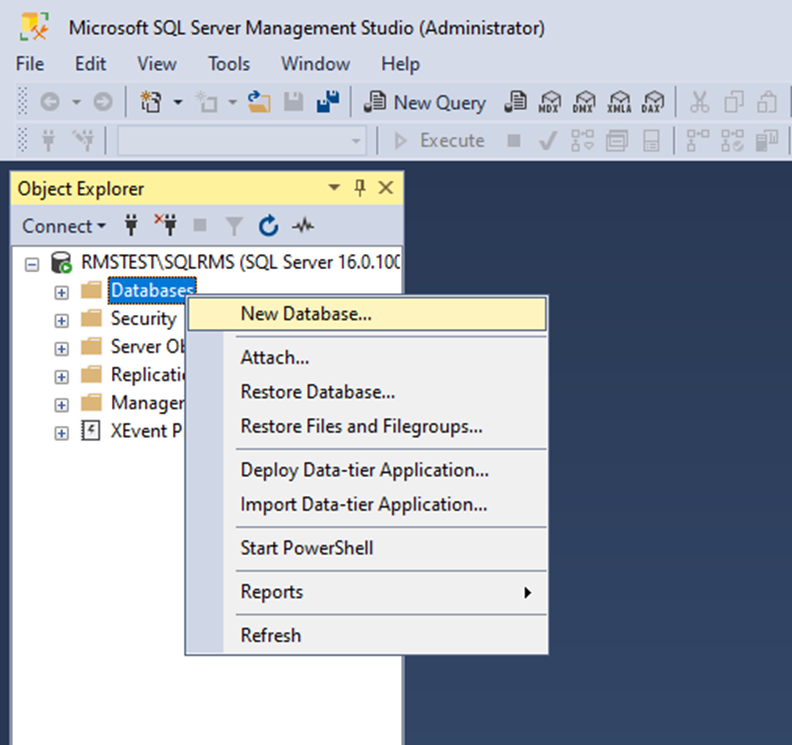Expand the Databases folder node
This screenshot has height=745, width=792.
coord(62,292)
